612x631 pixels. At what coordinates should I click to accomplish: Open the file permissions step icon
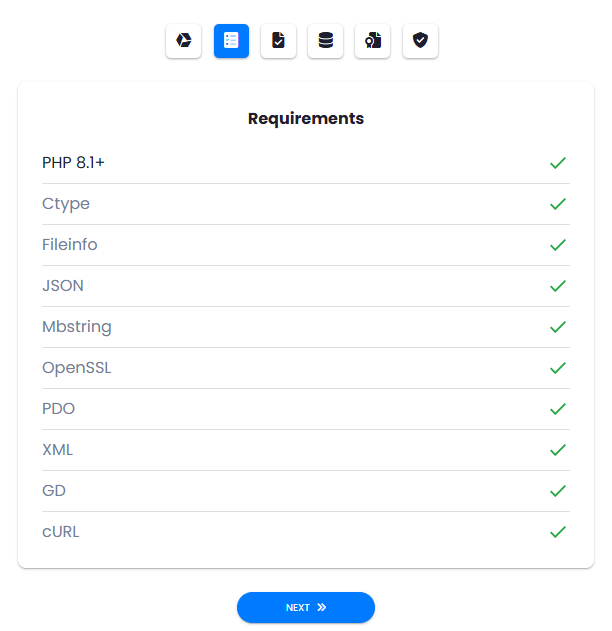278,41
